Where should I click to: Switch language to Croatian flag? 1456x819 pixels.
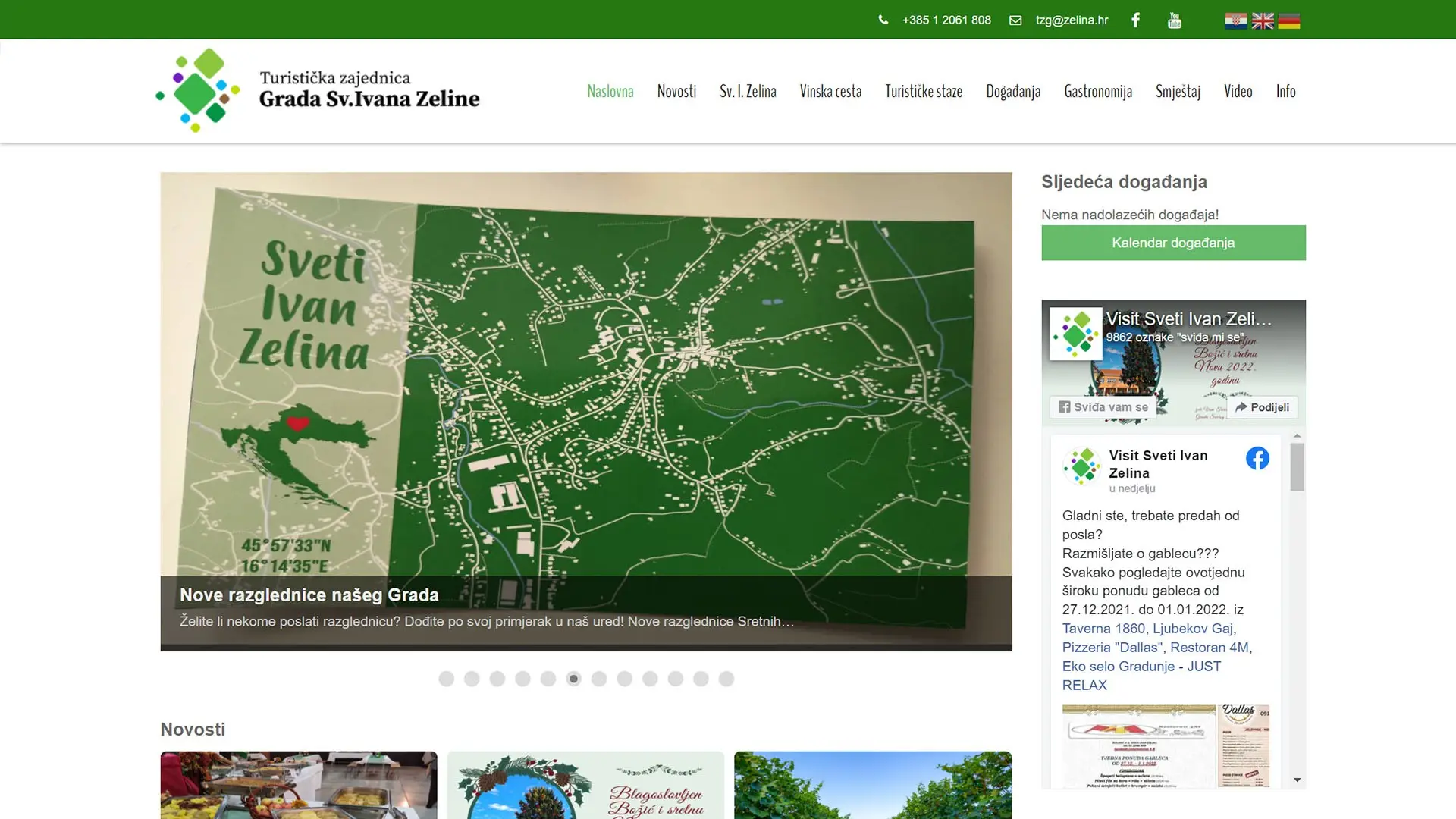pyautogui.click(x=1236, y=21)
